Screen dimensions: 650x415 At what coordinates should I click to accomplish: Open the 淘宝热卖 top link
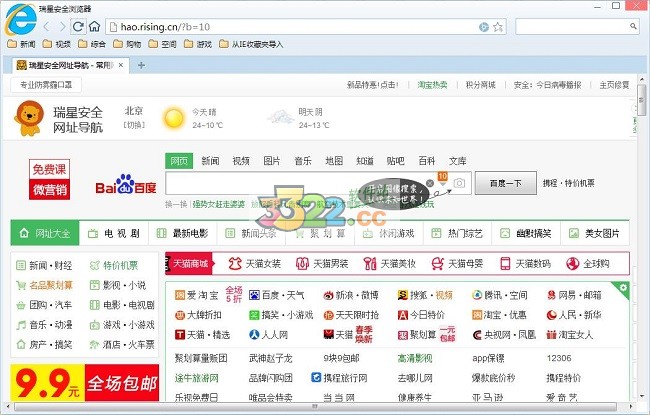(x=432, y=85)
